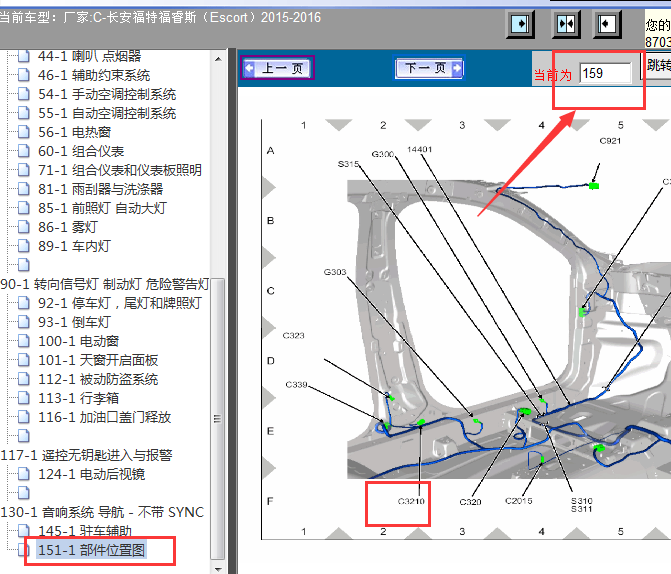Select 71-1 组合仪表和仪表板照明
This screenshot has width=671, height=574.
[x=120, y=170]
